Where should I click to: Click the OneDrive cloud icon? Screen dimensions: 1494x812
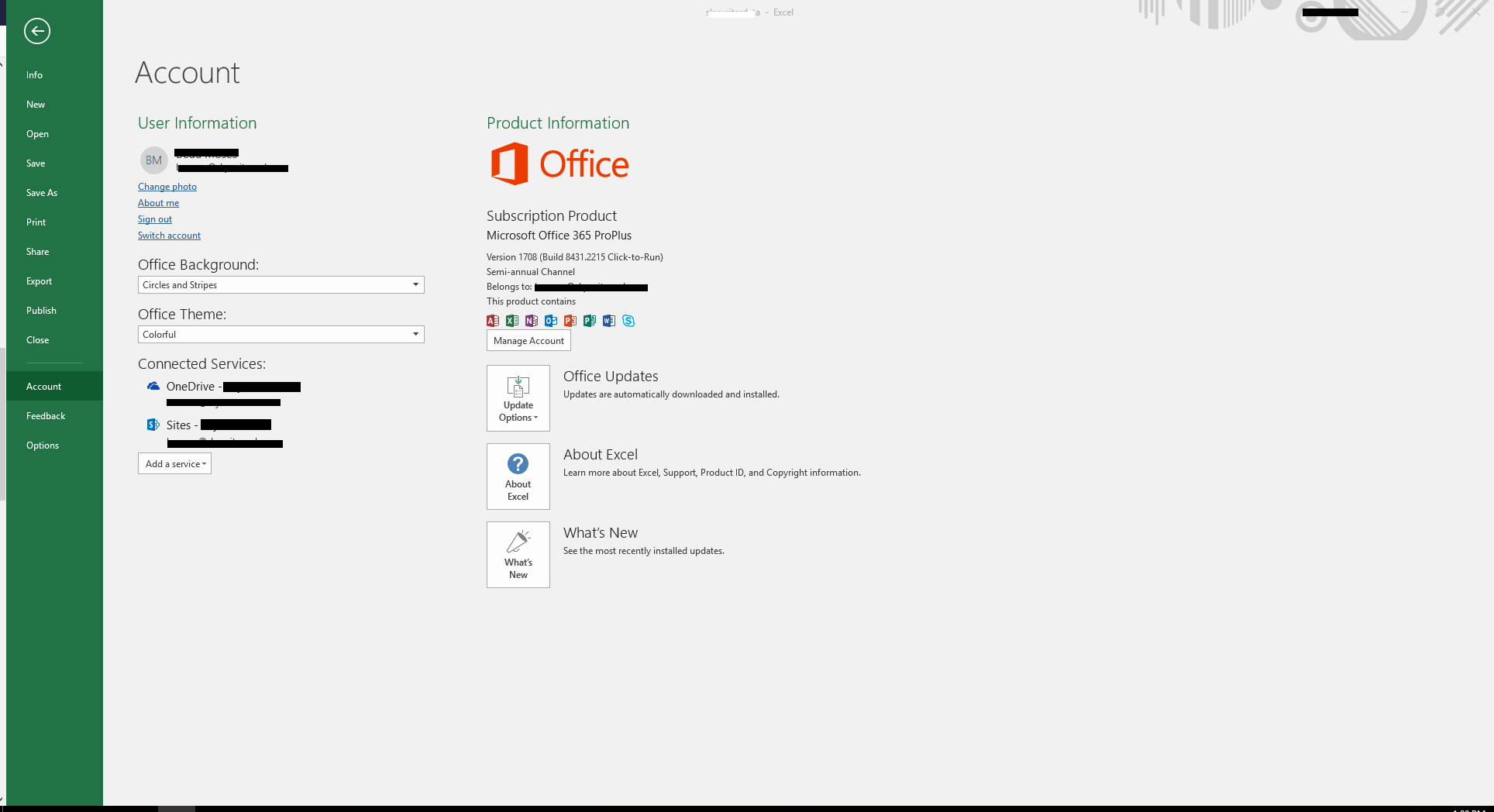153,386
